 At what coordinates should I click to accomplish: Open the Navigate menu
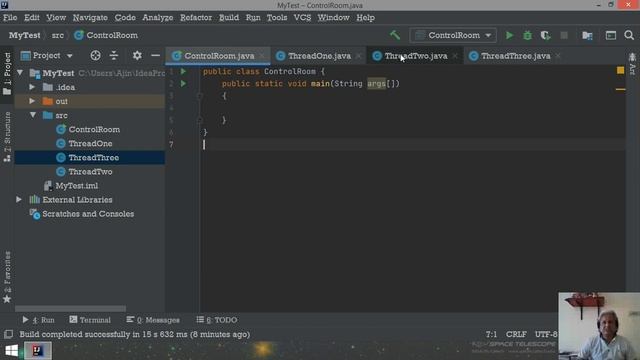(90, 18)
